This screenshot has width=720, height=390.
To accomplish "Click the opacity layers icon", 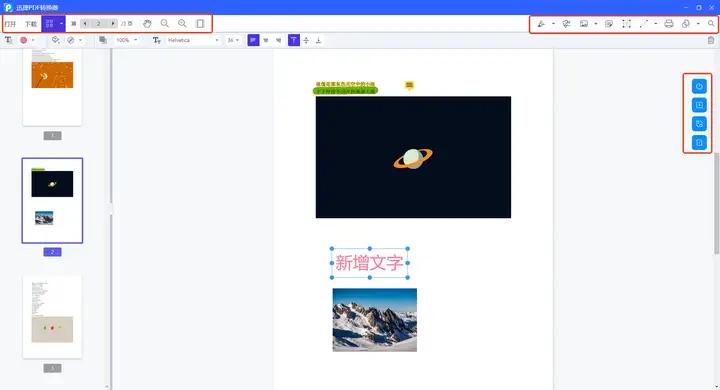I will point(103,40).
